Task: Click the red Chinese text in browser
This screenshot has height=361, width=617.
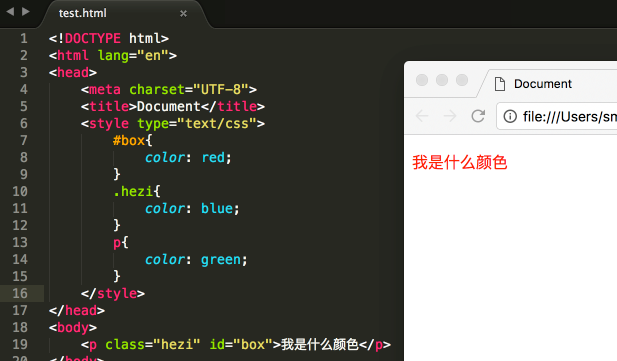Action: [460, 162]
